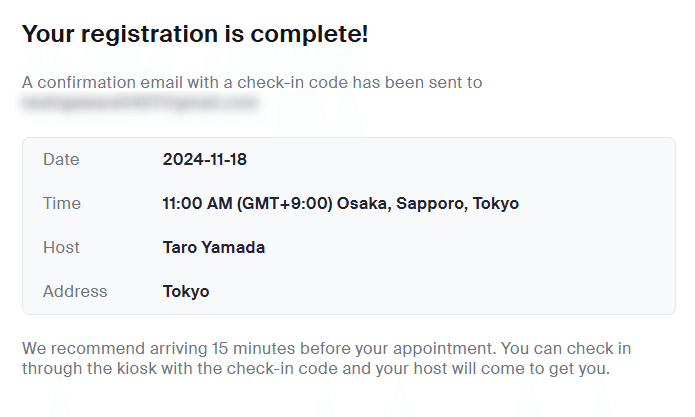Click the Tokyo address value
This screenshot has width=695, height=417.
[x=186, y=292]
